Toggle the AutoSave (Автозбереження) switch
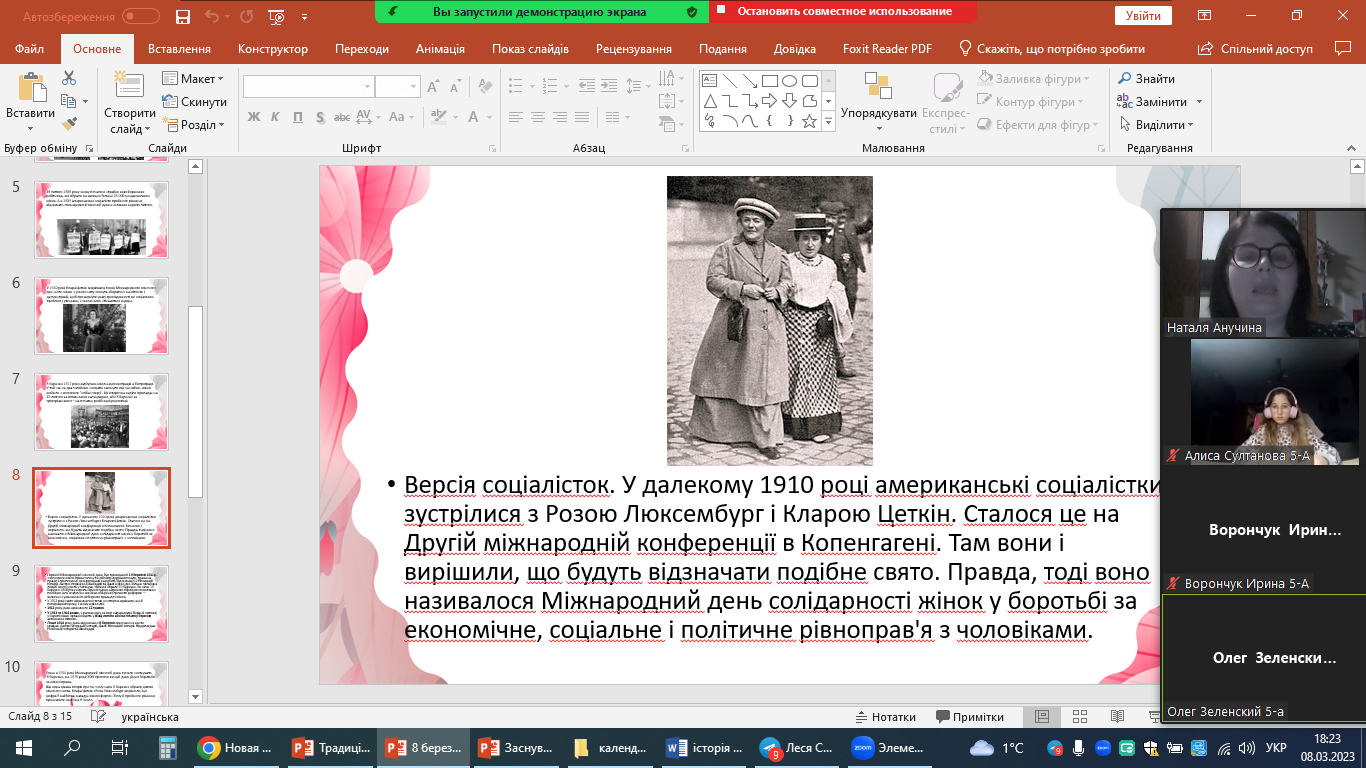This screenshot has height=768, width=1366. pos(141,16)
